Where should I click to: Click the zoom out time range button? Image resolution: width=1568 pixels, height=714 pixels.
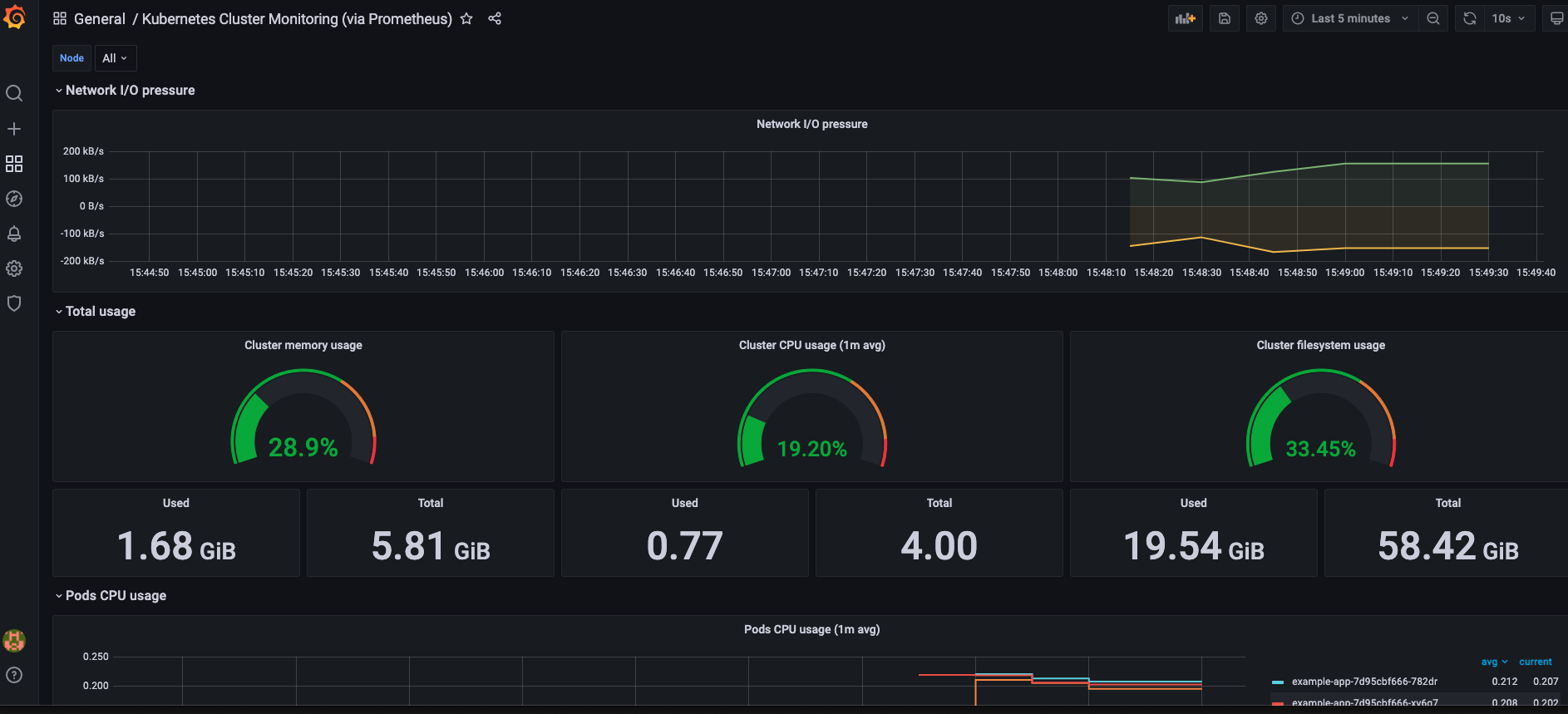click(1432, 18)
